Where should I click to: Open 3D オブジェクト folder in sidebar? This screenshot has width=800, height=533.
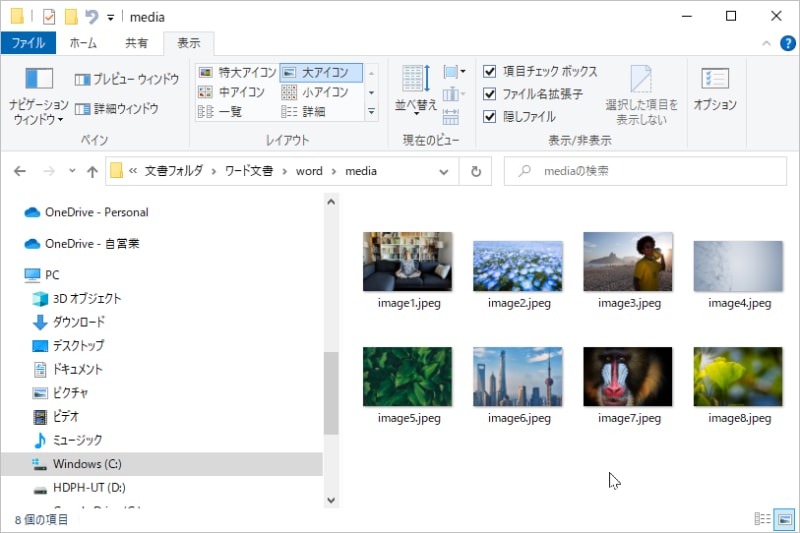(77, 298)
